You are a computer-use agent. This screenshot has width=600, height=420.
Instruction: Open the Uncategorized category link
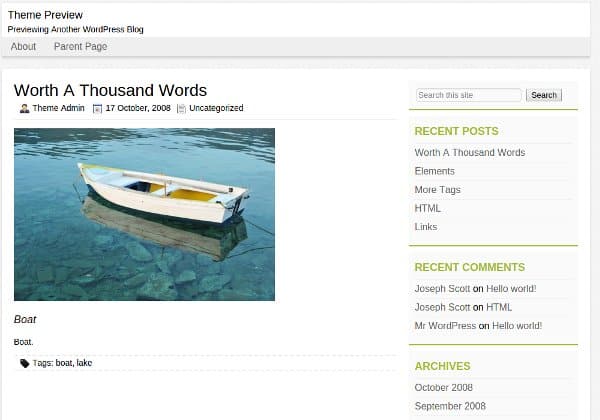click(216, 108)
